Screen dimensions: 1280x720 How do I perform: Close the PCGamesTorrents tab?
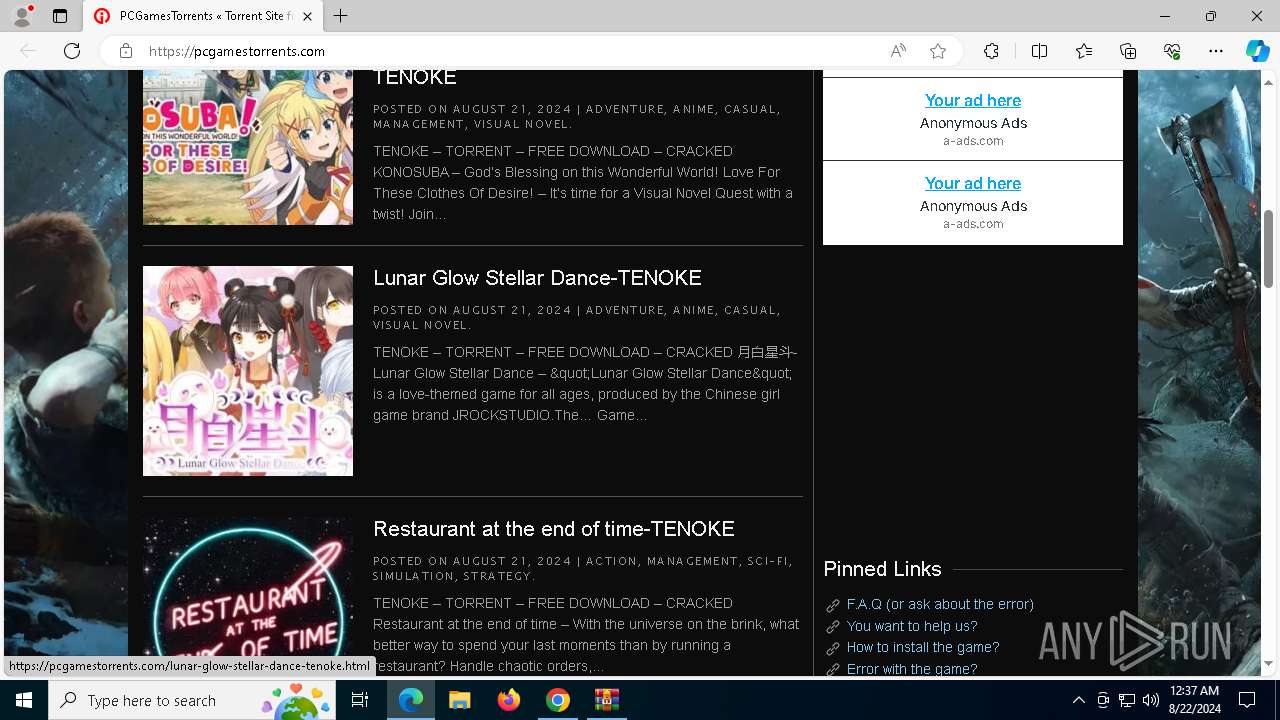click(308, 16)
